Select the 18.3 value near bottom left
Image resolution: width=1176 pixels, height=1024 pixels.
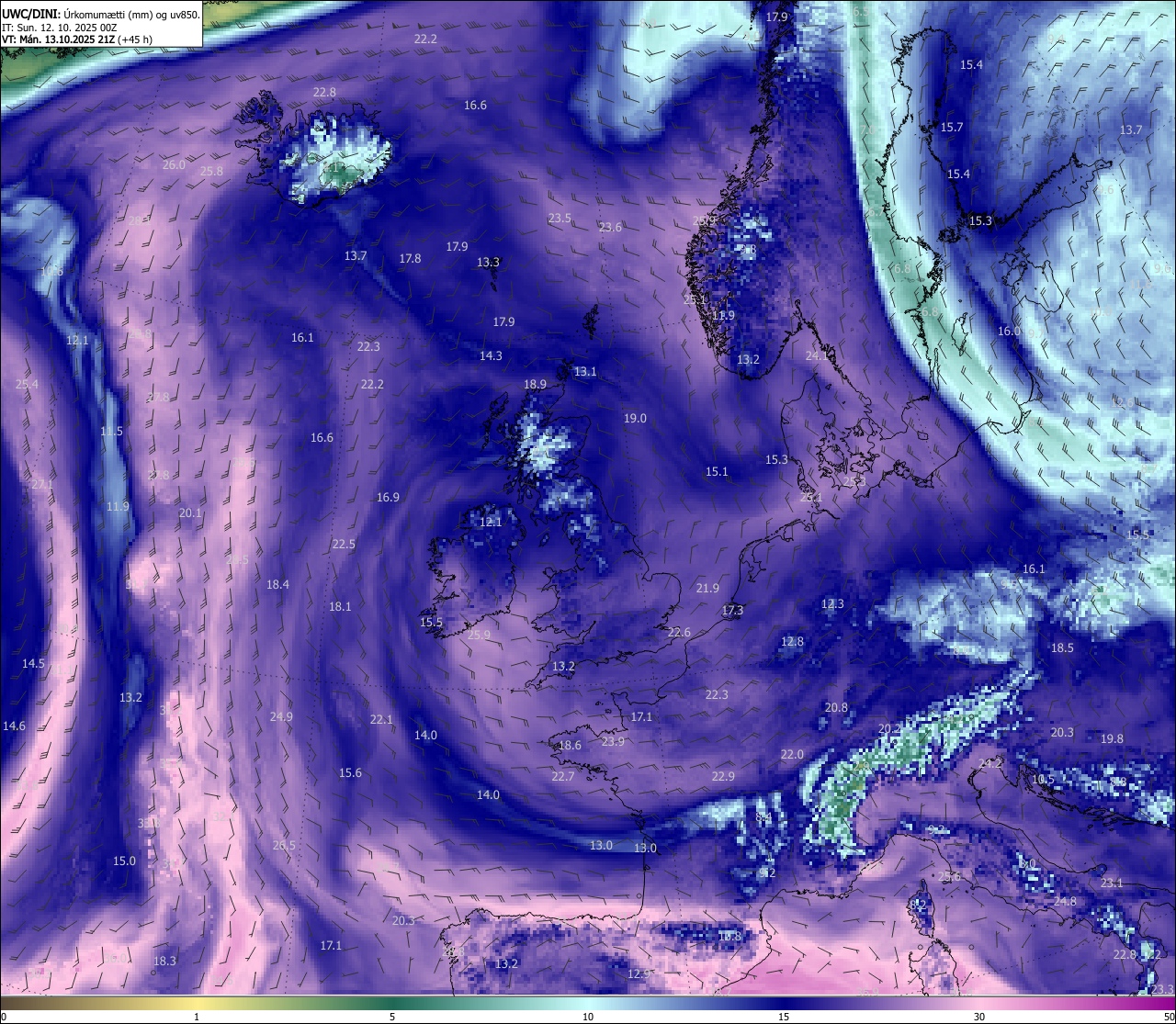[164, 962]
